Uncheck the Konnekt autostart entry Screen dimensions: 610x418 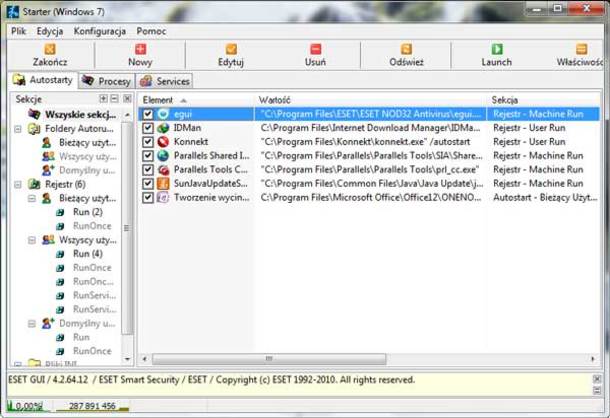coord(148,142)
